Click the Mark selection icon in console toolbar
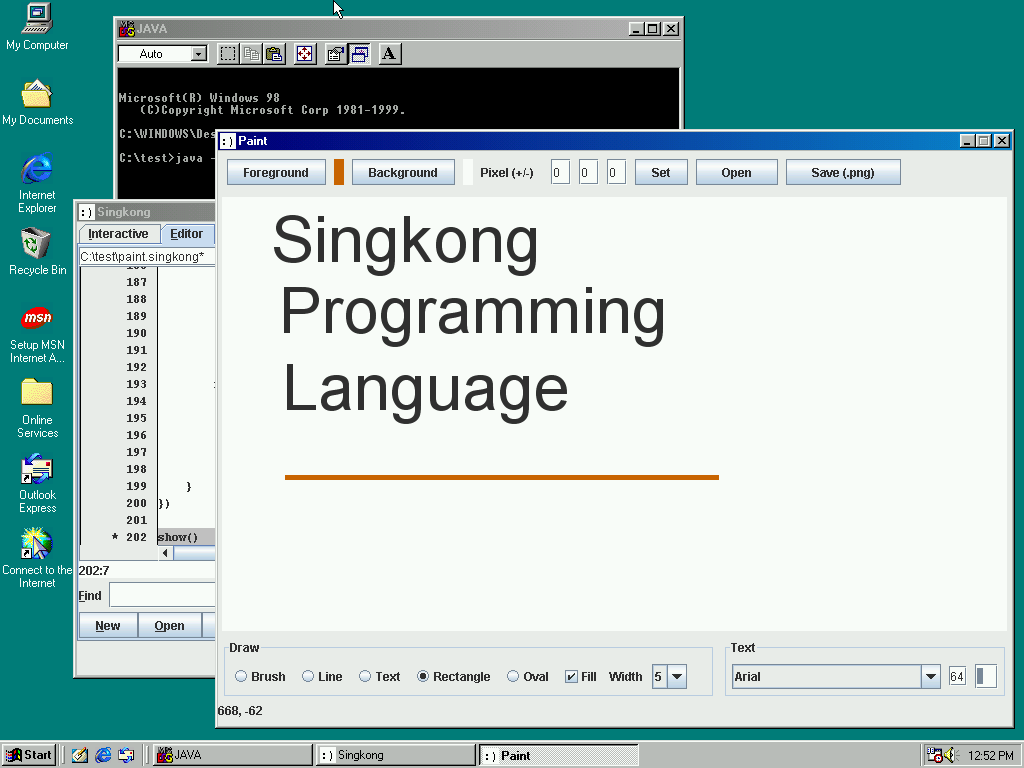1024x768 pixels. (228, 54)
